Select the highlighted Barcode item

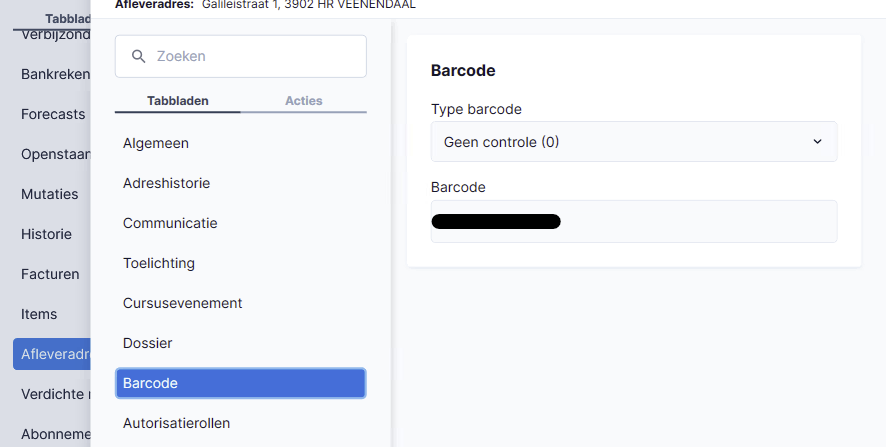(240, 383)
